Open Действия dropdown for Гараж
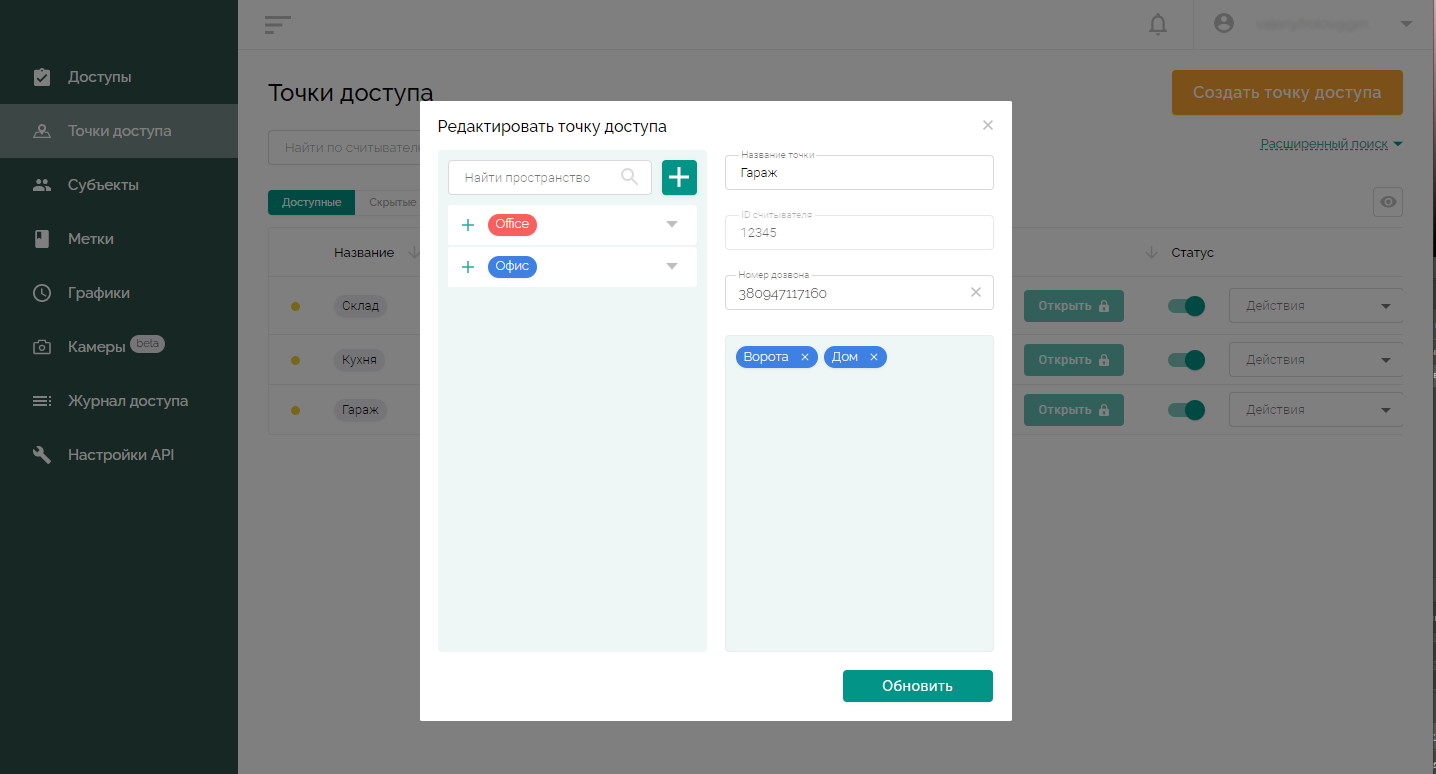1436x774 pixels. coord(1316,410)
